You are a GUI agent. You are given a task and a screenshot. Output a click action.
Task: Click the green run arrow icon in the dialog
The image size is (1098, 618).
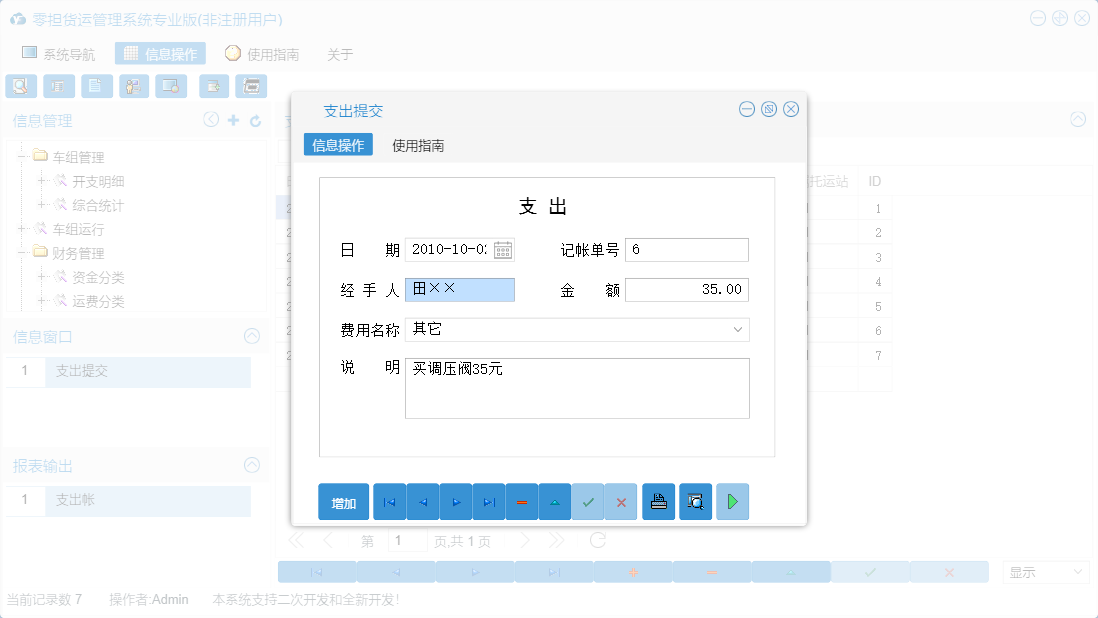[732, 501]
